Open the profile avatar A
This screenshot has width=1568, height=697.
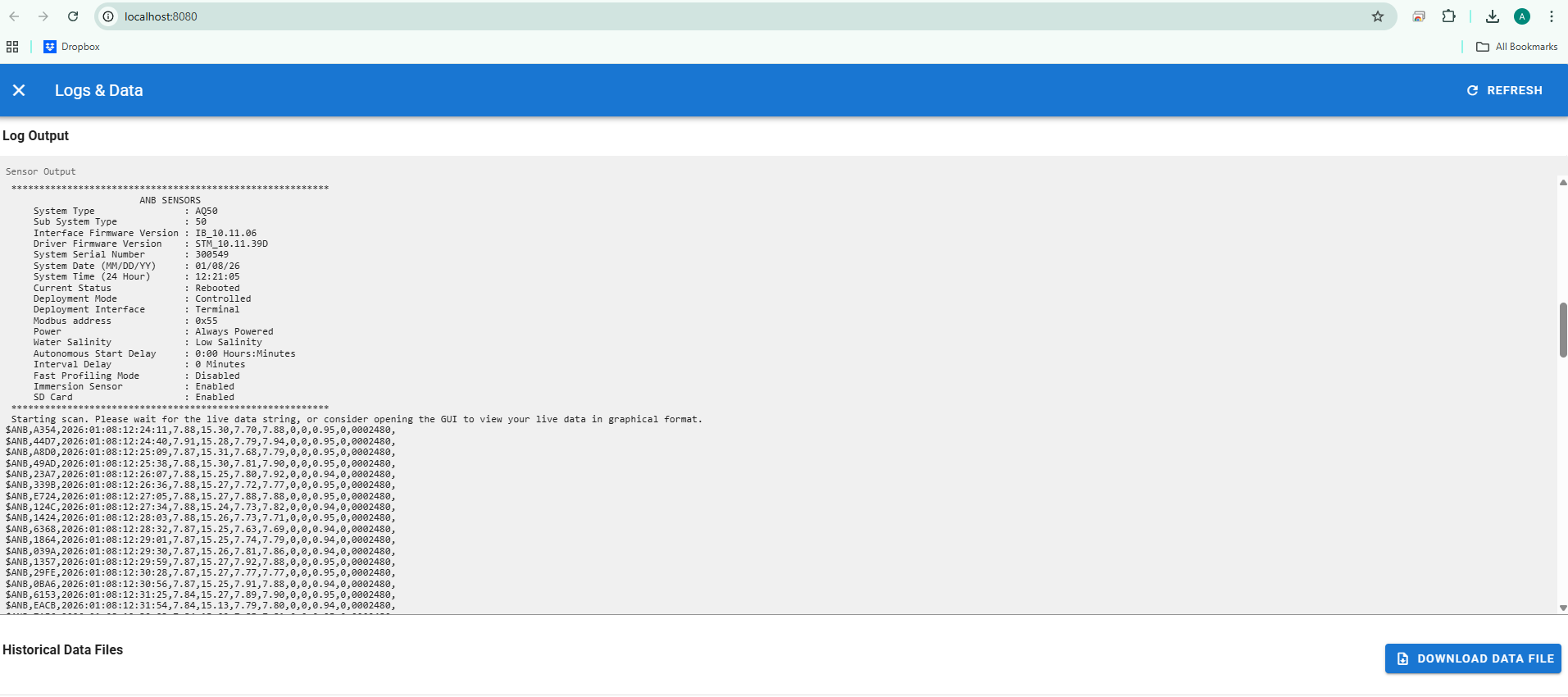click(1522, 16)
